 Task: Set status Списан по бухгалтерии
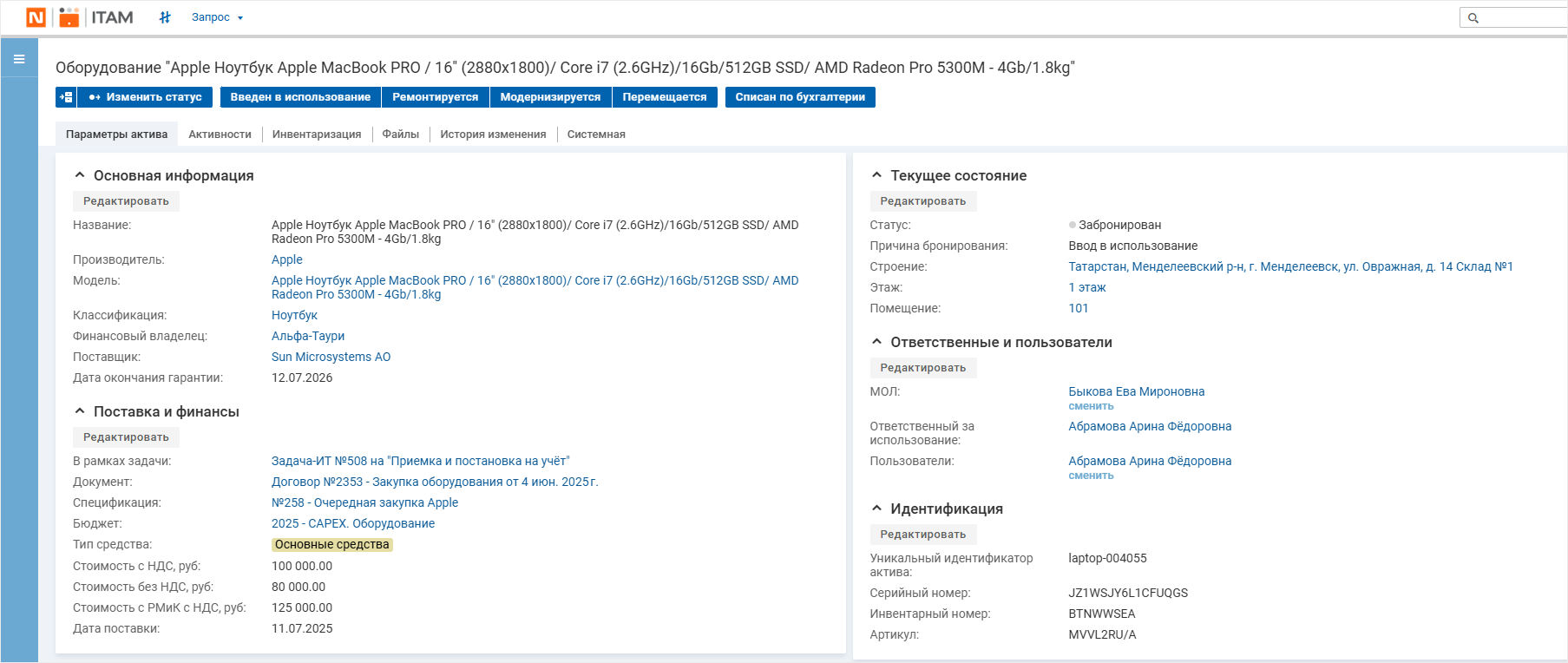pos(800,97)
